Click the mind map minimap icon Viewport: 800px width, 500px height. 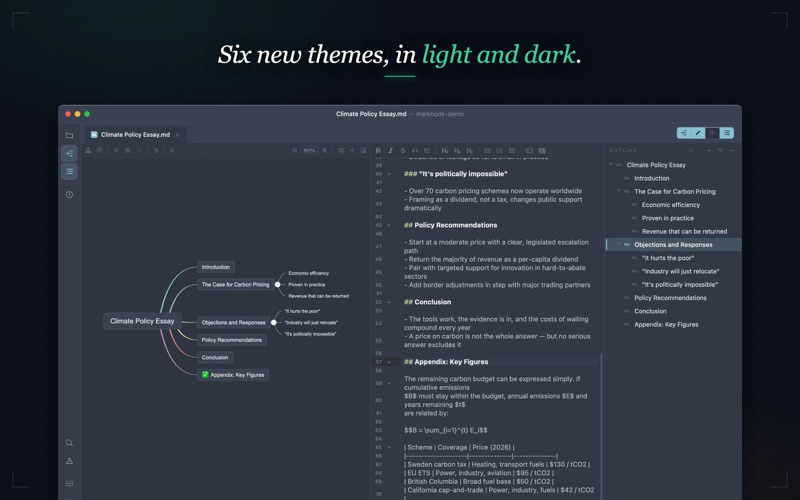(x=363, y=151)
